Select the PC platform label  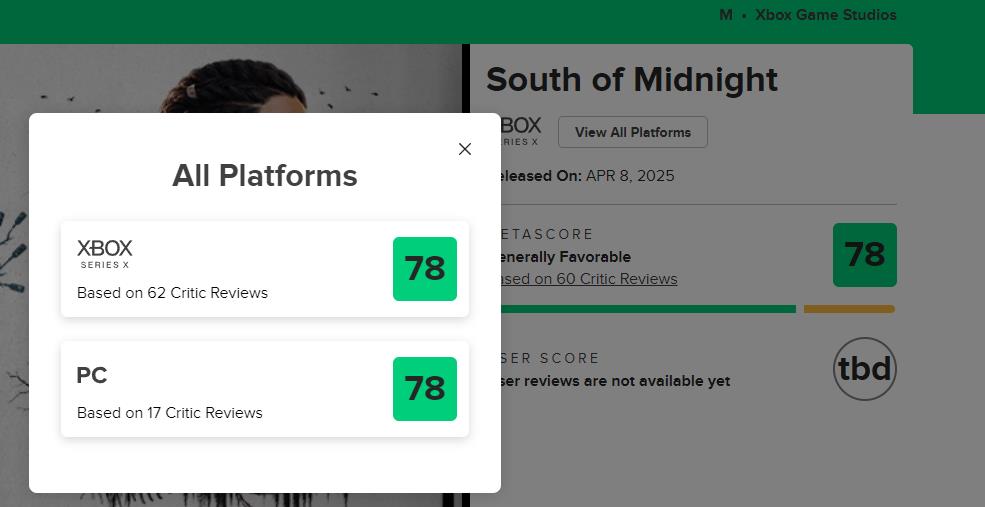pos(92,376)
